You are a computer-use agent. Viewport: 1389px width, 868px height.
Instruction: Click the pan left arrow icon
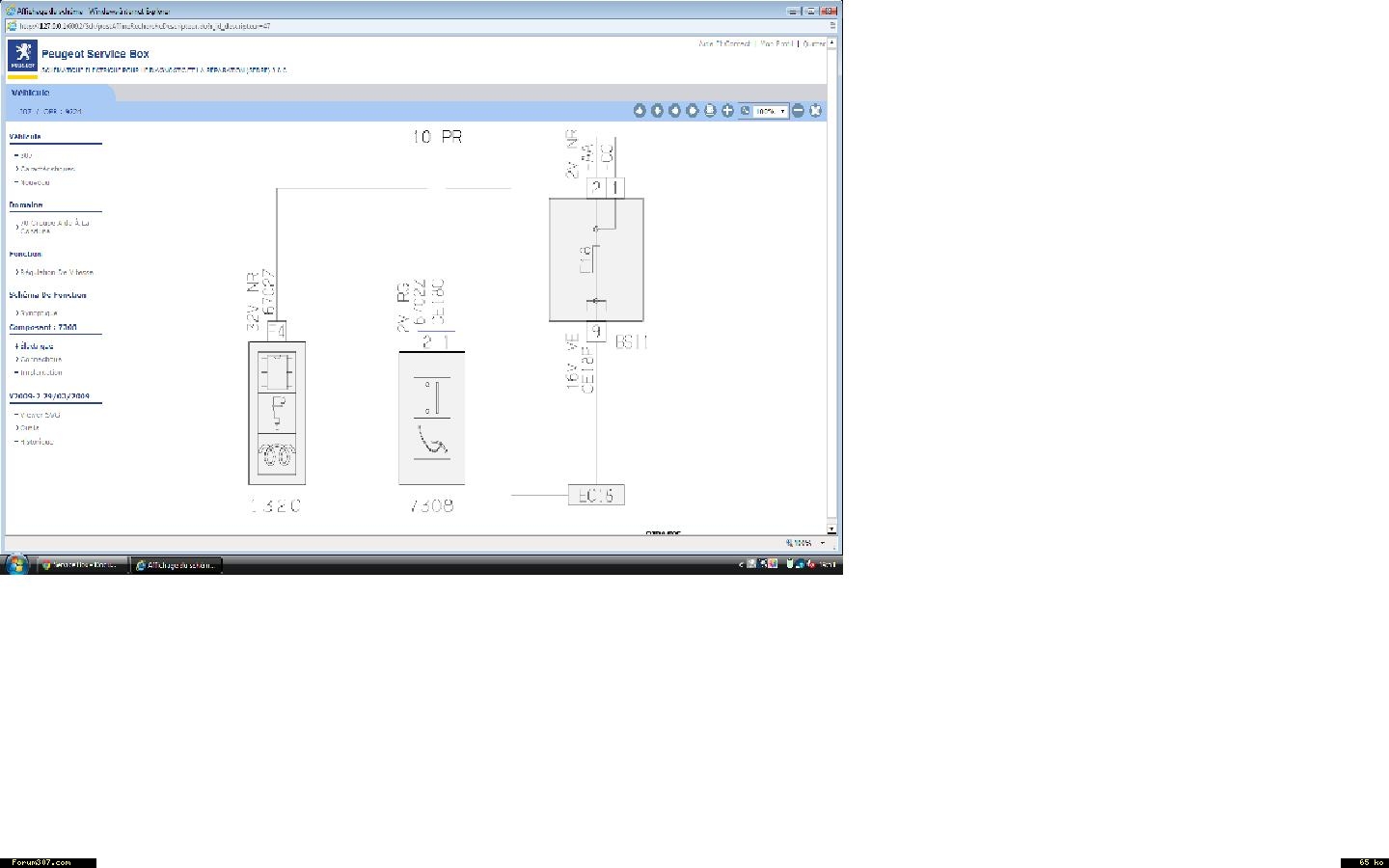675,111
